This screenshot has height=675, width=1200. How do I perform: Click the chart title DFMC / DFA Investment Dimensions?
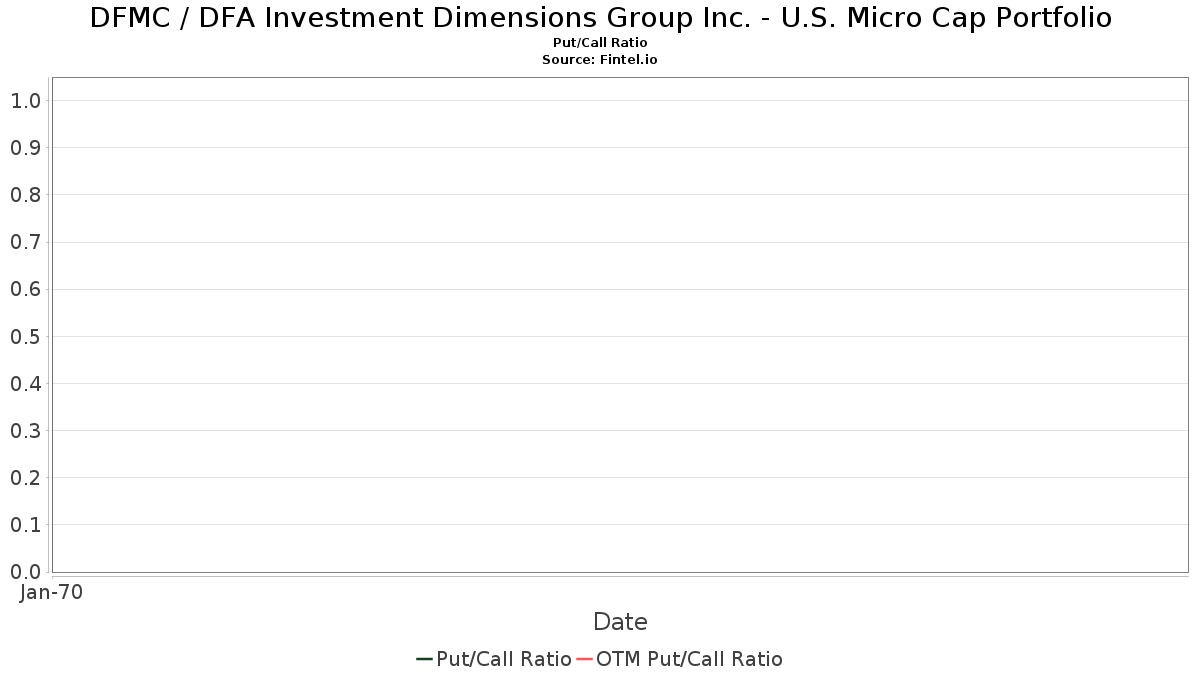600,18
